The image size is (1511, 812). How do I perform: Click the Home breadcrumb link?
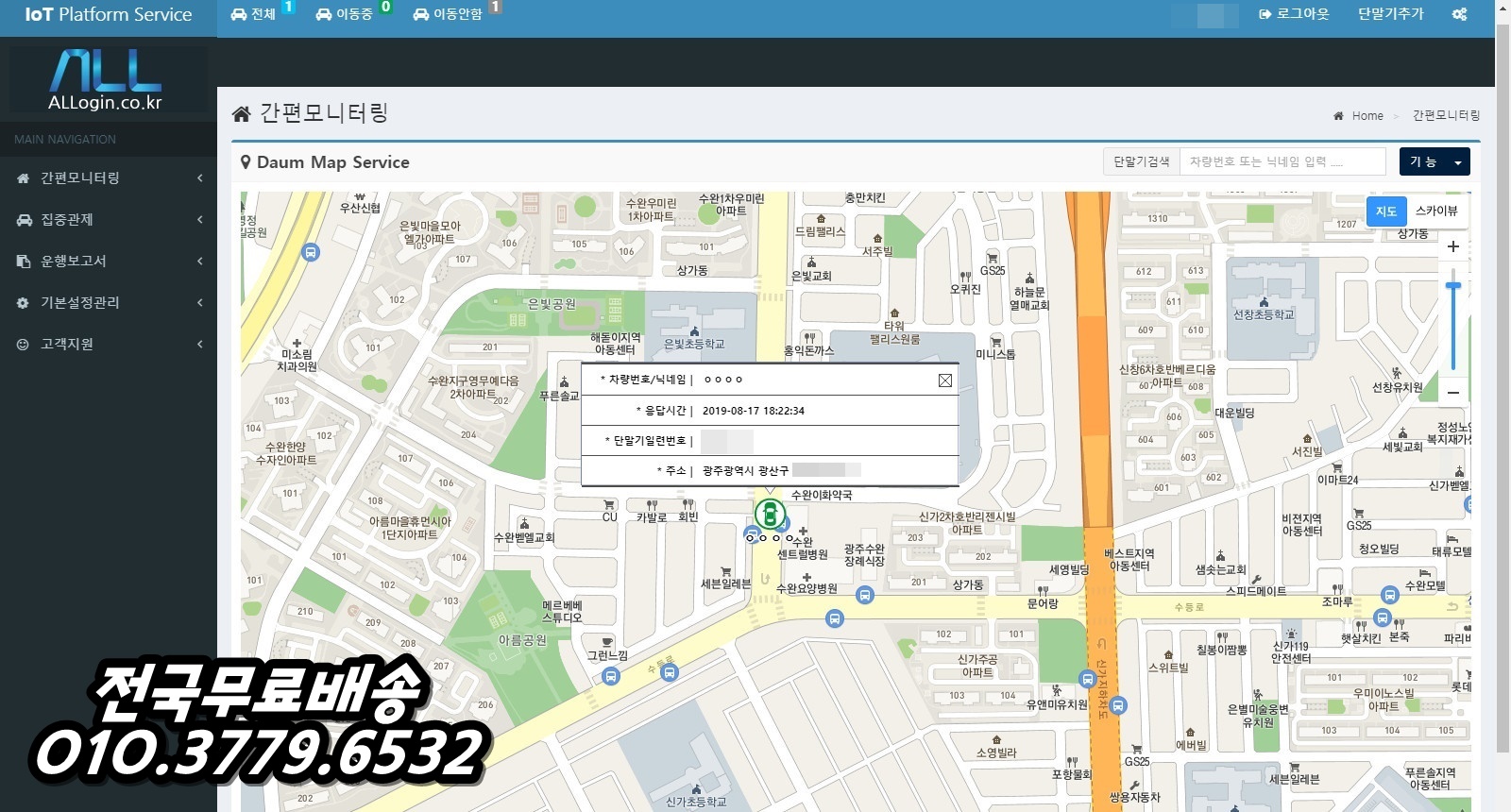(x=1367, y=115)
